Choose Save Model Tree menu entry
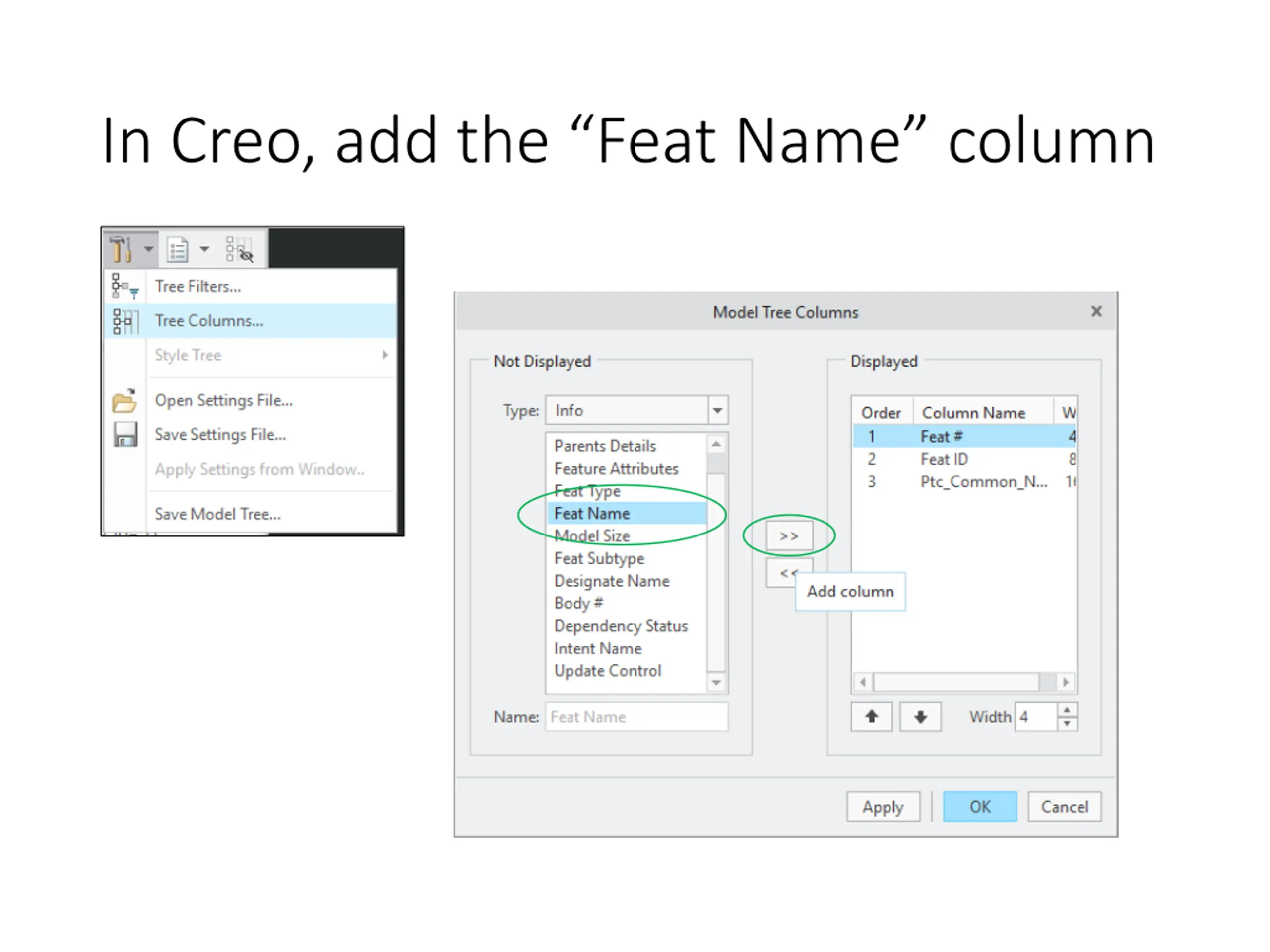This screenshot has height=952, width=1270. coord(218,514)
